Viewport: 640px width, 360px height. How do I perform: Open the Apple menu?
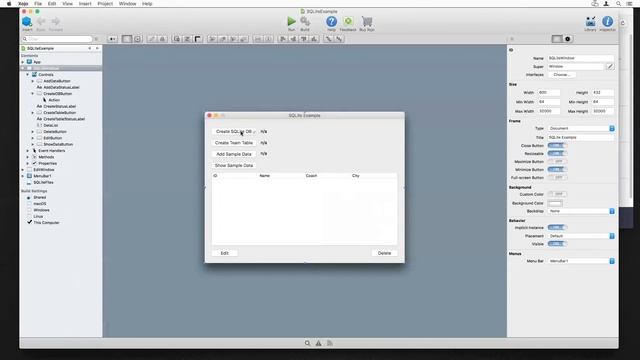pos(9,3)
